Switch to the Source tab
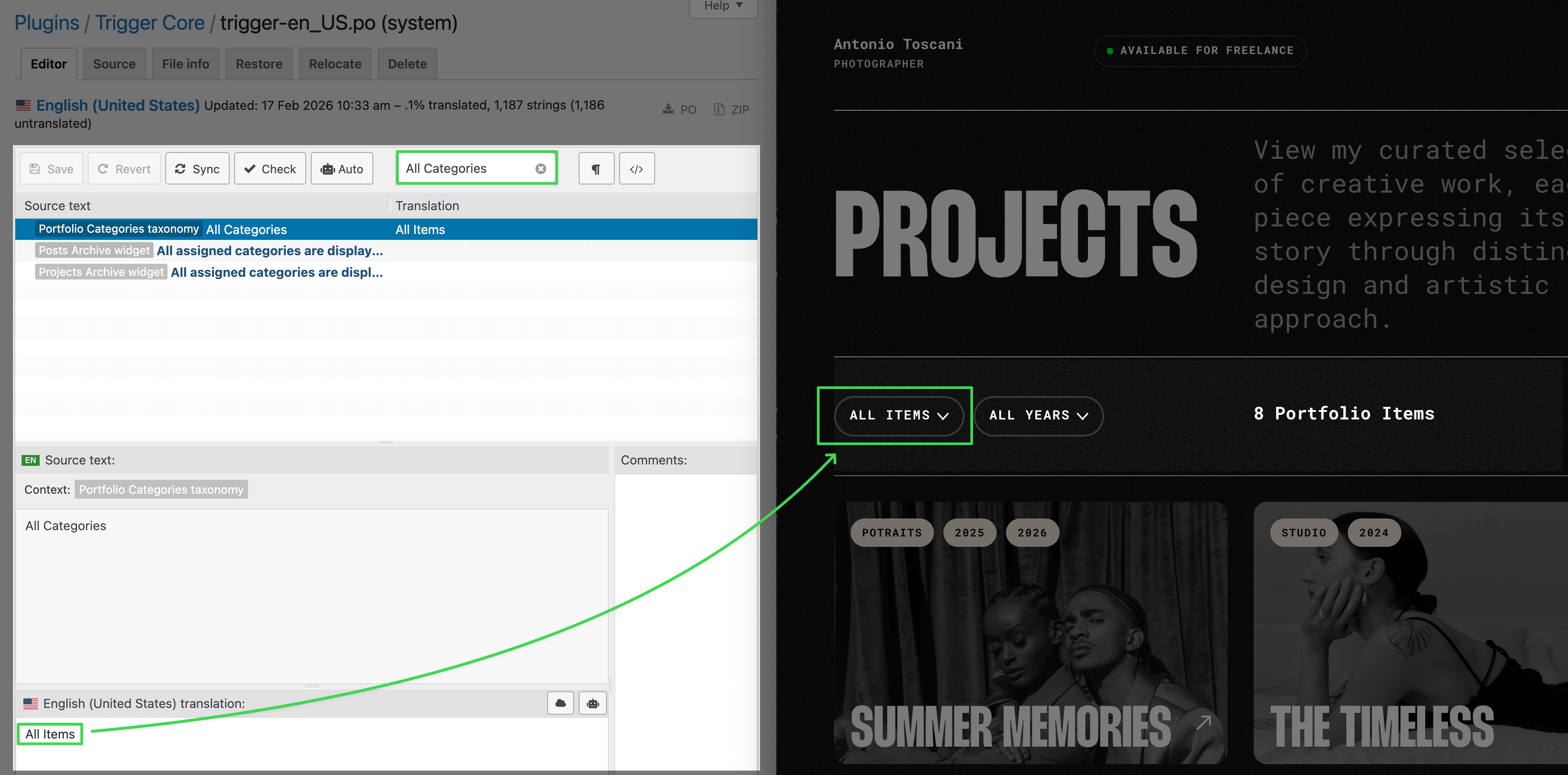The image size is (1568, 775). [x=114, y=64]
